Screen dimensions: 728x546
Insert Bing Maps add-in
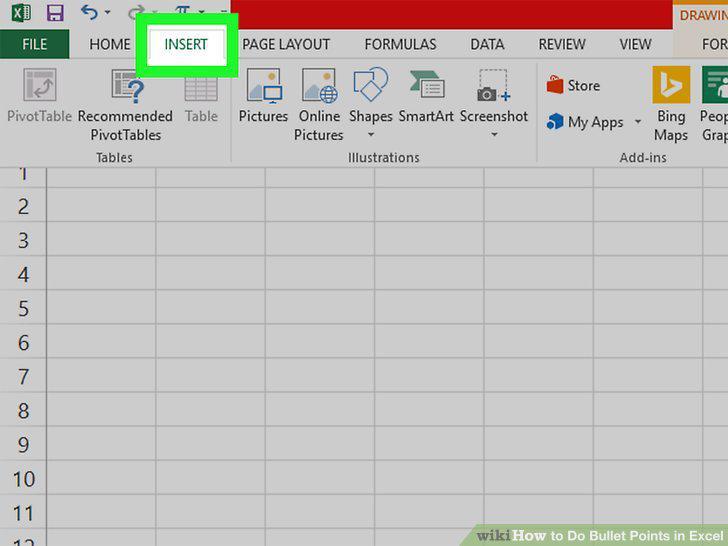pos(671,104)
